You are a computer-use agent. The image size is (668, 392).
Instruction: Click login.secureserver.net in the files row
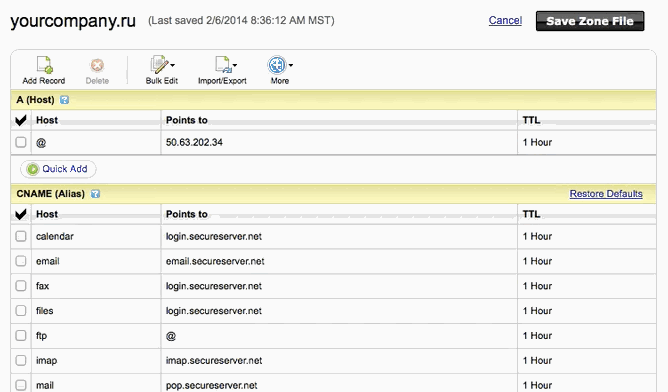point(214,311)
